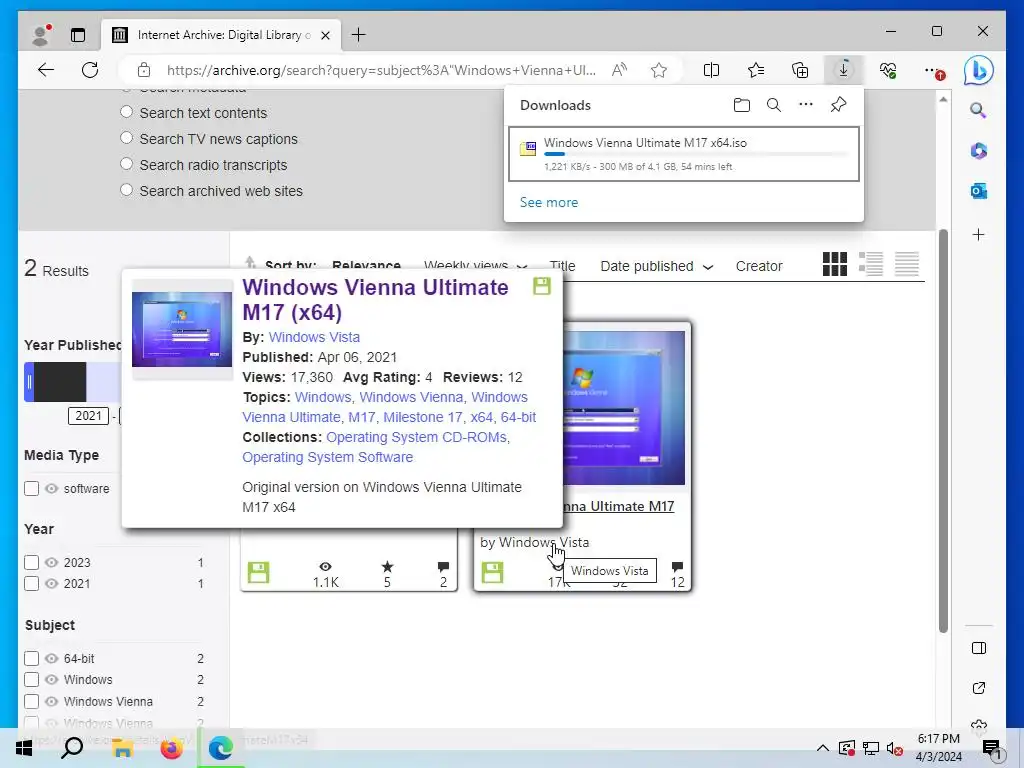Open the Favorites list
Viewport: 1024px width, 768px height.
[756, 70]
